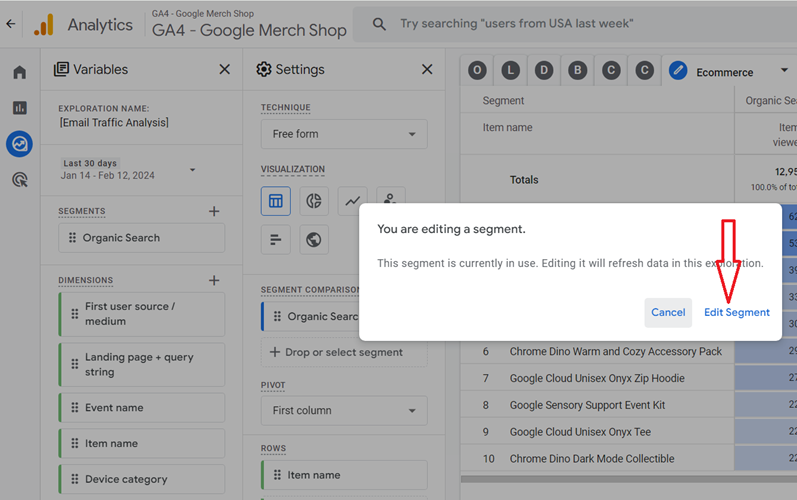Select the Bar chart visualization icon
Image resolution: width=797 pixels, height=500 pixels.
tap(276, 239)
